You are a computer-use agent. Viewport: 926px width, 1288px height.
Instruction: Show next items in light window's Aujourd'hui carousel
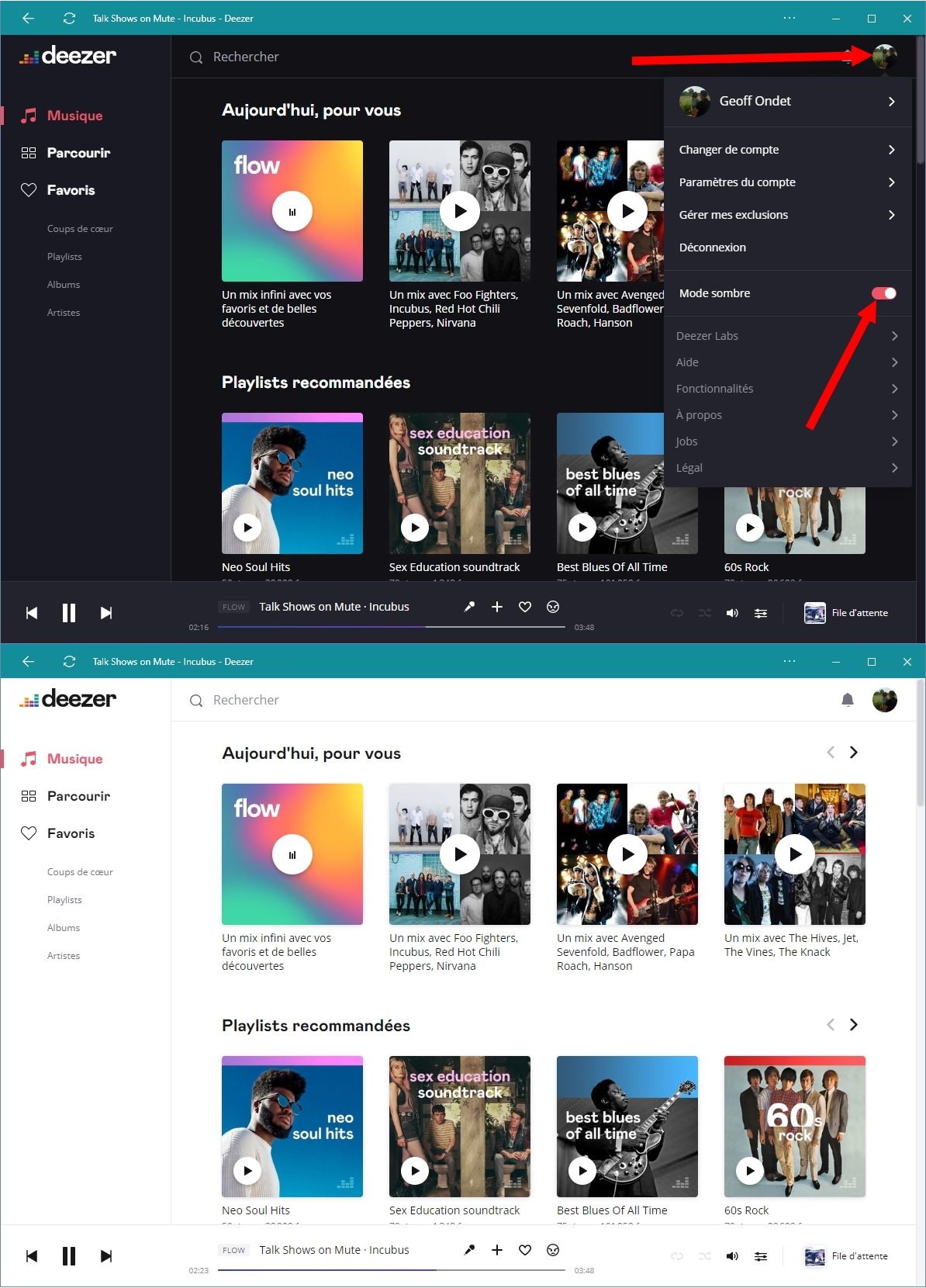854,753
